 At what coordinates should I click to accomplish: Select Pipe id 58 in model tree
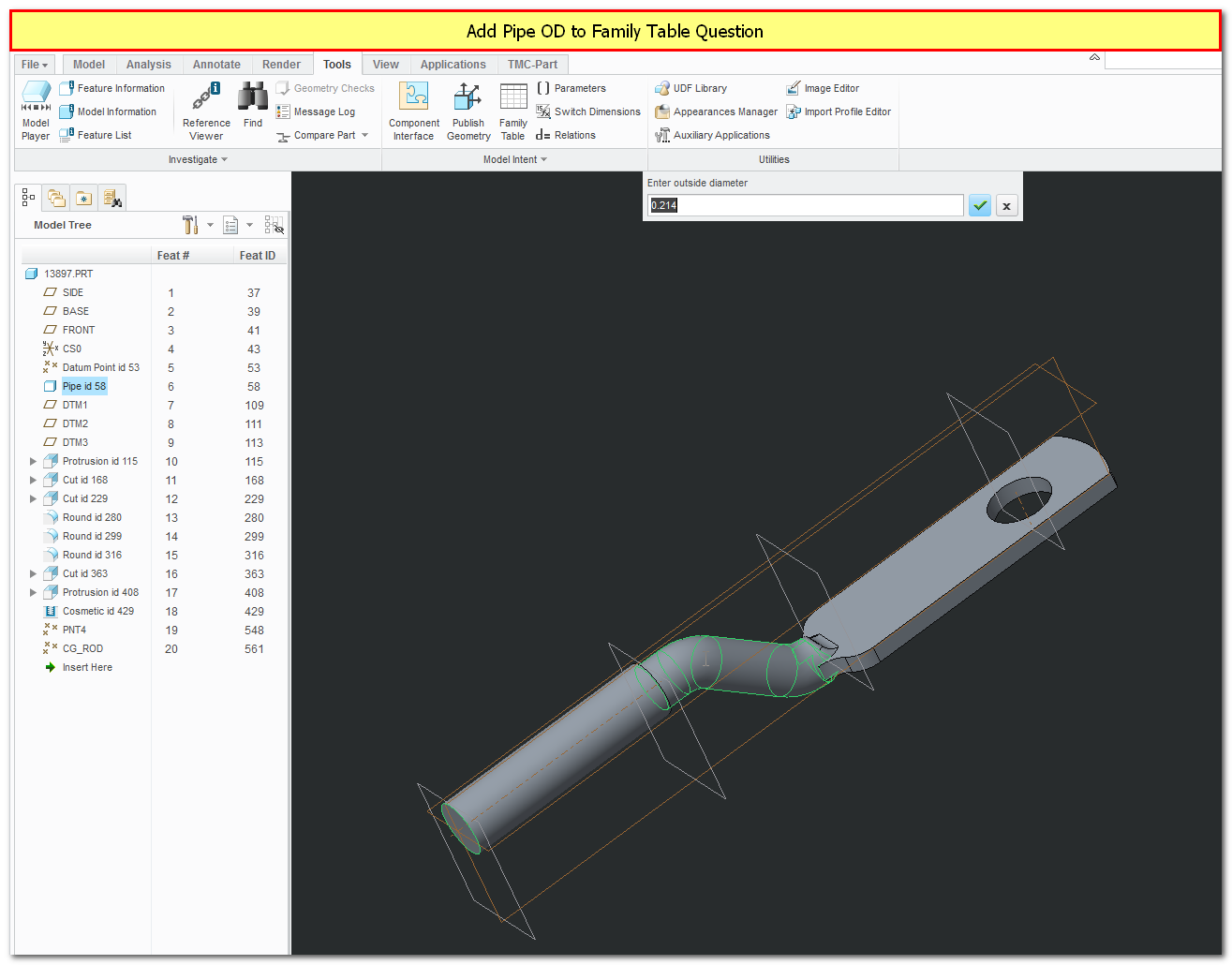pos(84,386)
